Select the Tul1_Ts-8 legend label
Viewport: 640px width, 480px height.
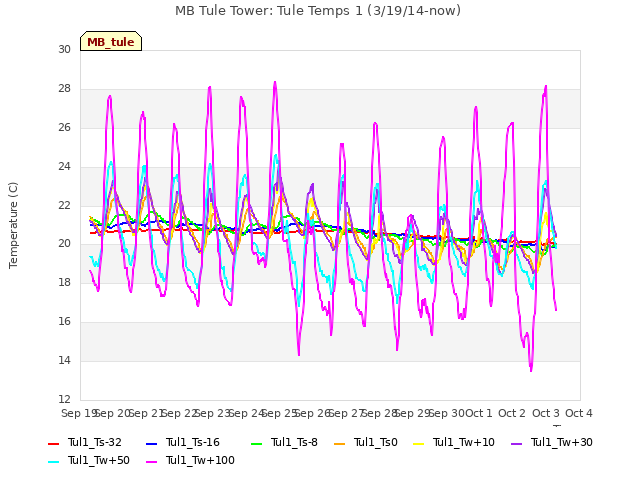coord(294,442)
